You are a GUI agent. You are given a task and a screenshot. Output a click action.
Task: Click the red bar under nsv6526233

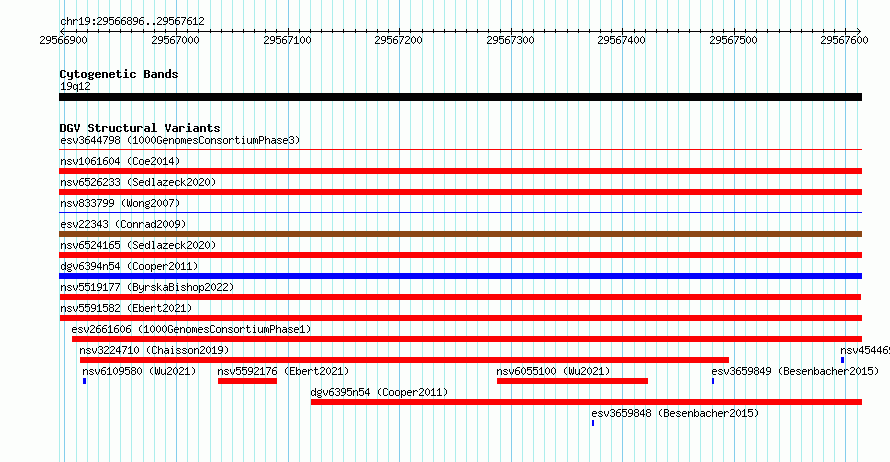pyautogui.click(x=460, y=192)
